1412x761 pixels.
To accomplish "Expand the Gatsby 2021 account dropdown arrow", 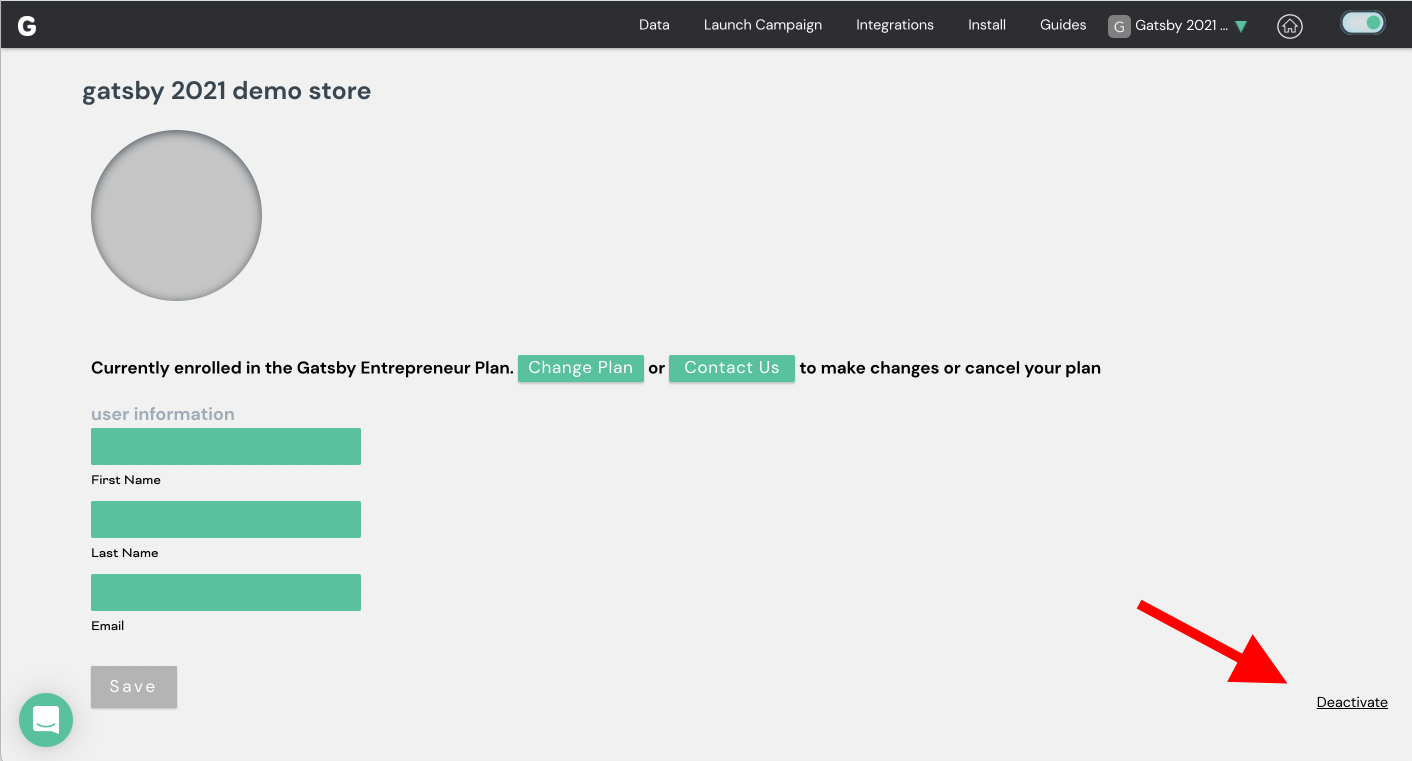I will pos(1241,27).
